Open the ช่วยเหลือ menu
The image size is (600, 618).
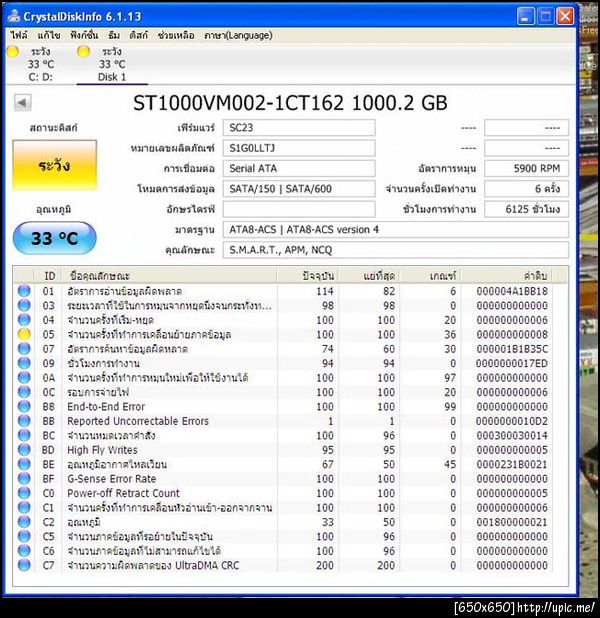pyautogui.click(x=176, y=35)
